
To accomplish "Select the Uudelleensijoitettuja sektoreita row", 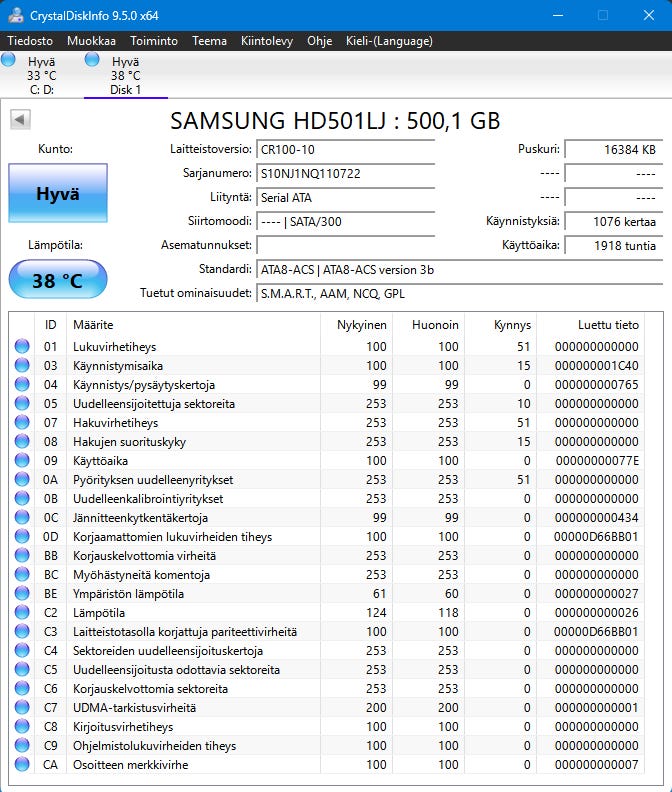I will (x=154, y=404).
